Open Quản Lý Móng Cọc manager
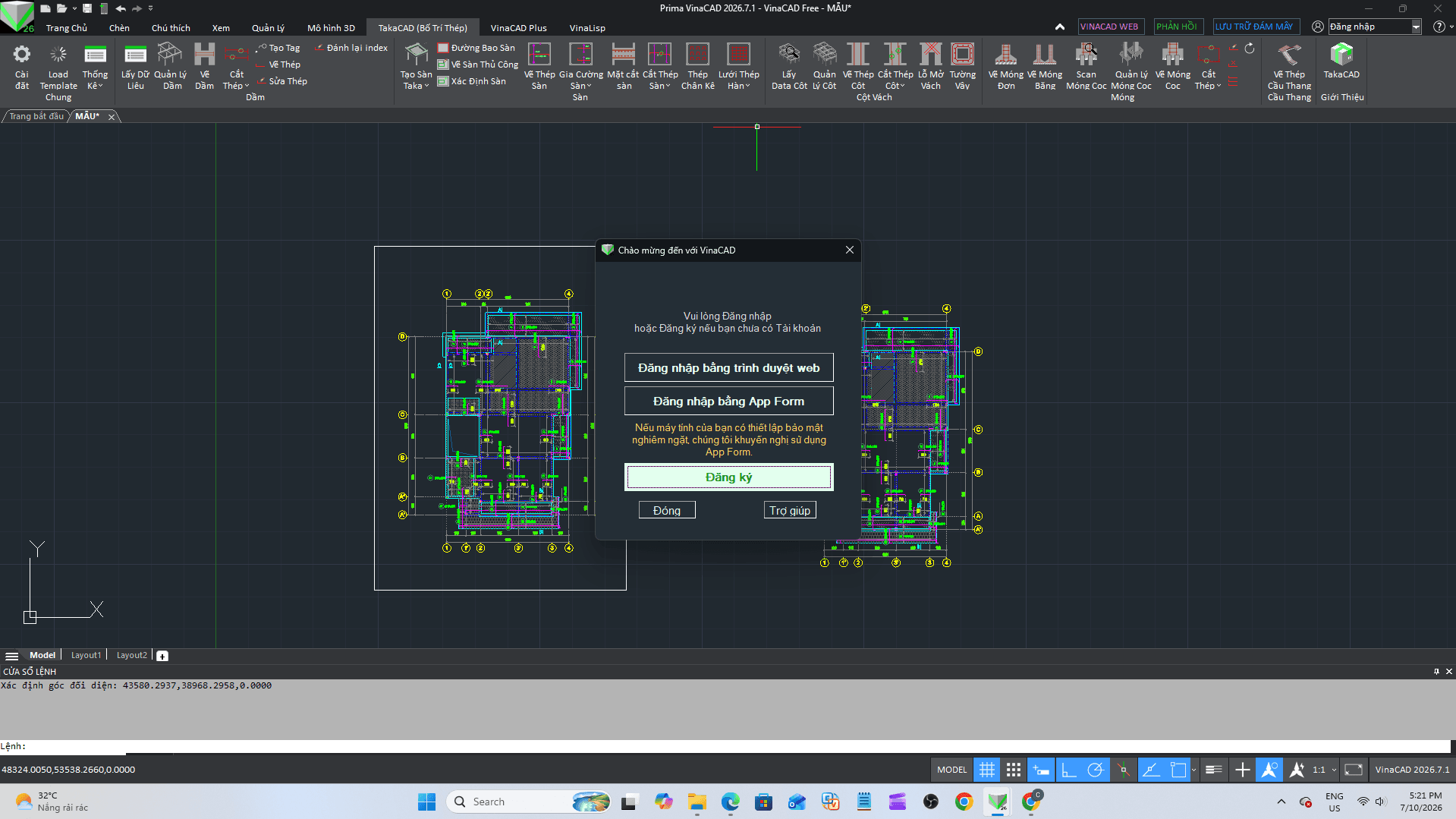 click(x=1131, y=66)
